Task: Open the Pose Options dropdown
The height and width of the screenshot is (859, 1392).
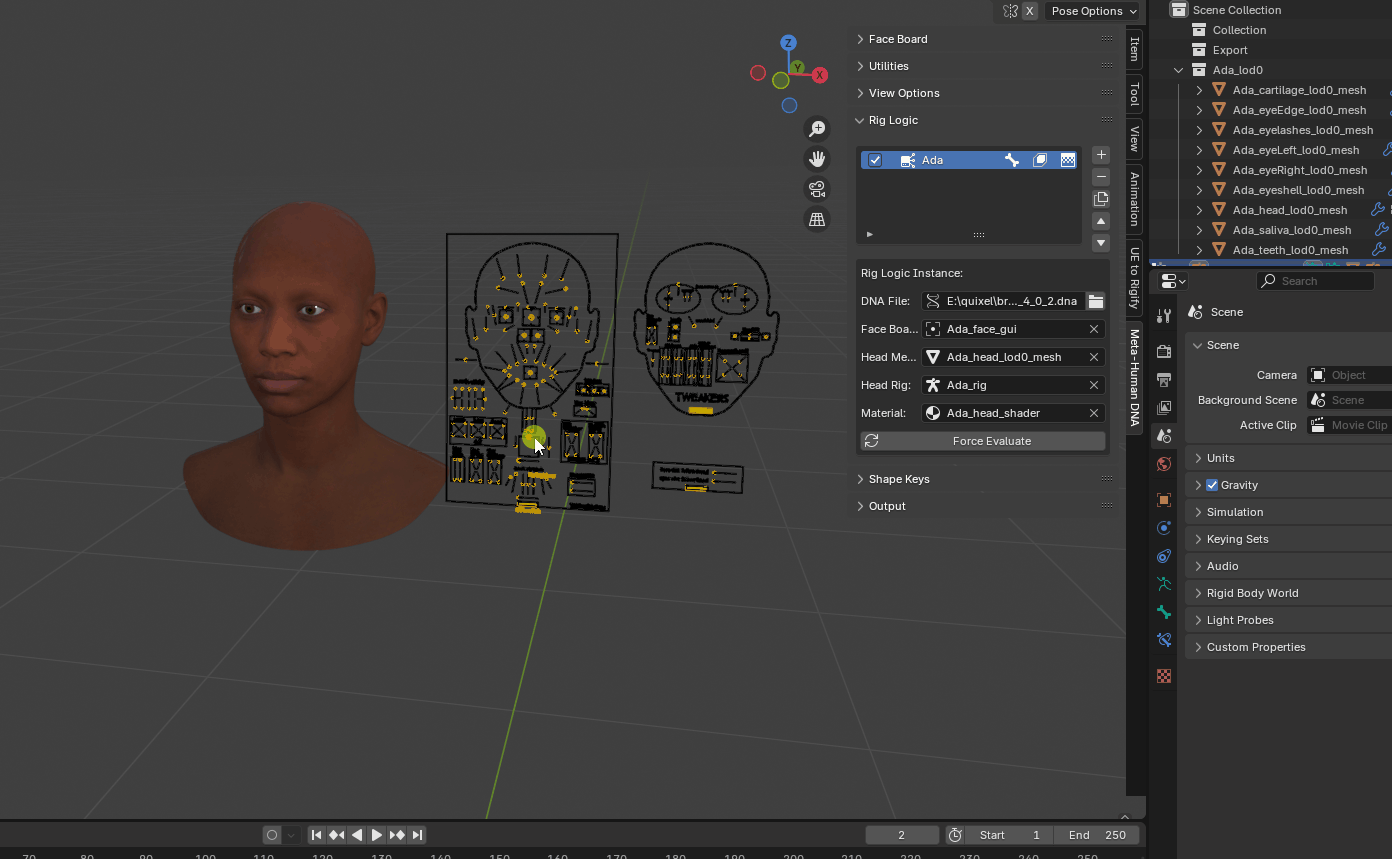Action: point(1093,11)
